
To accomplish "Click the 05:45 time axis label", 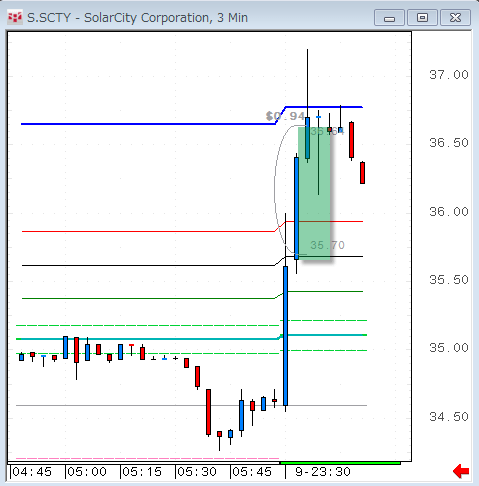I will [x=252, y=472].
